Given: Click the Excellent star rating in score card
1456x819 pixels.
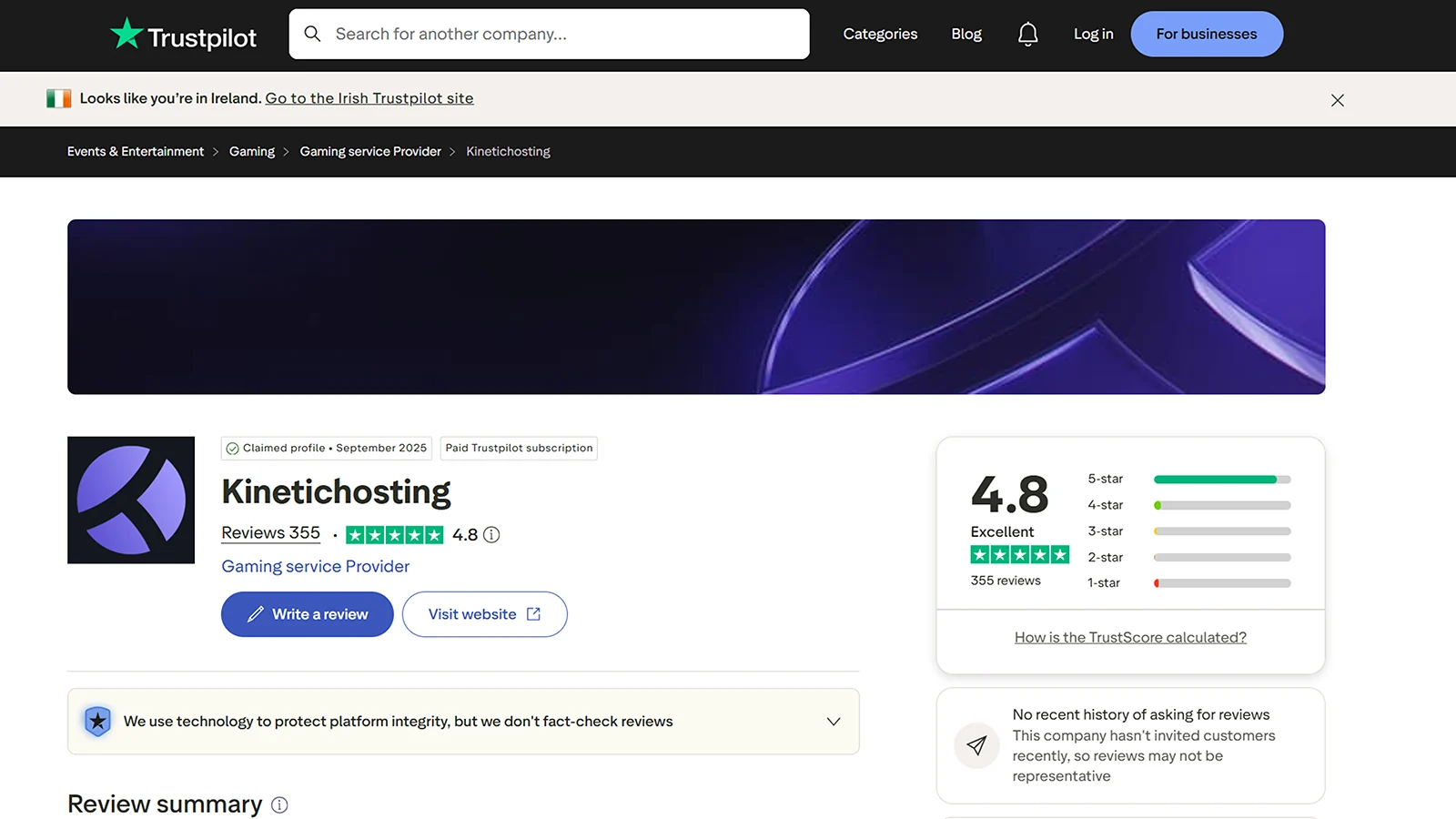Looking at the screenshot, I should click(1019, 554).
